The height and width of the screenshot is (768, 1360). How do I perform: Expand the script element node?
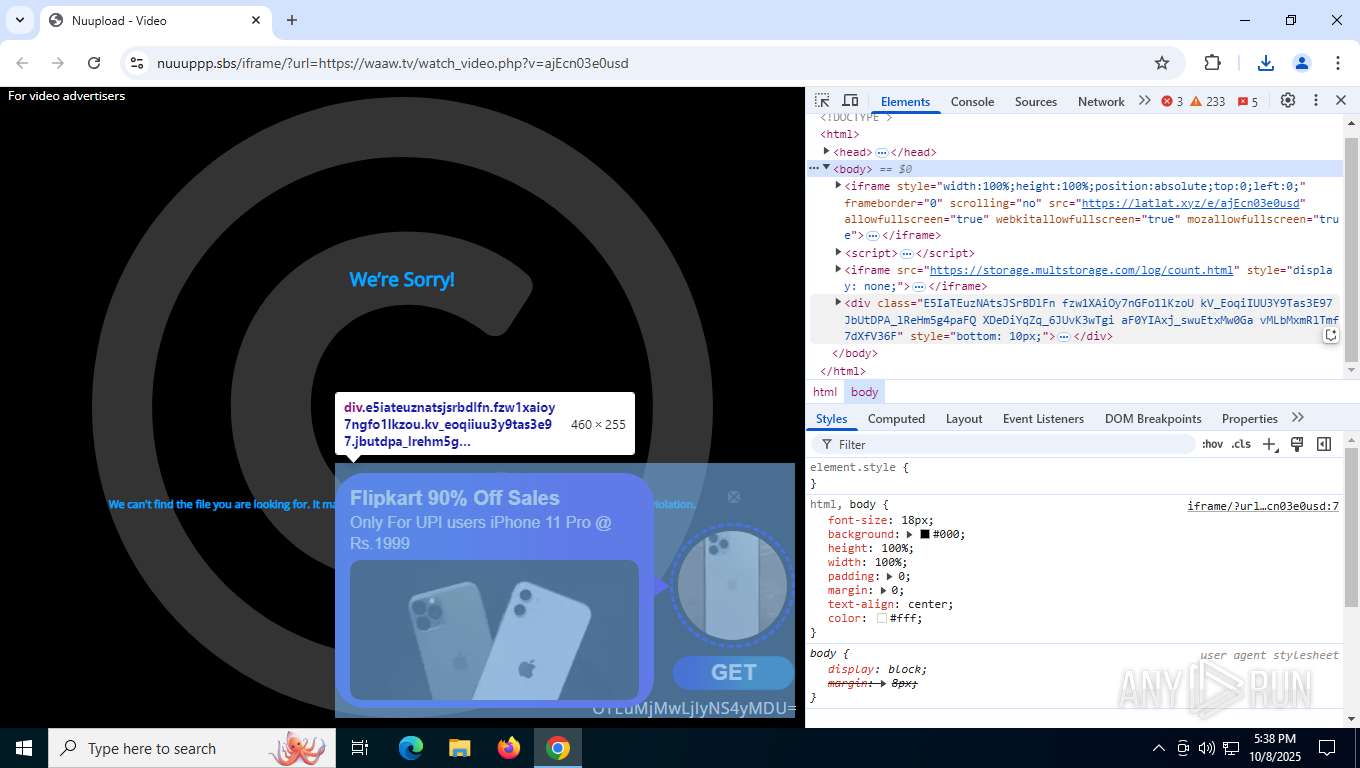(x=838, y=252)
